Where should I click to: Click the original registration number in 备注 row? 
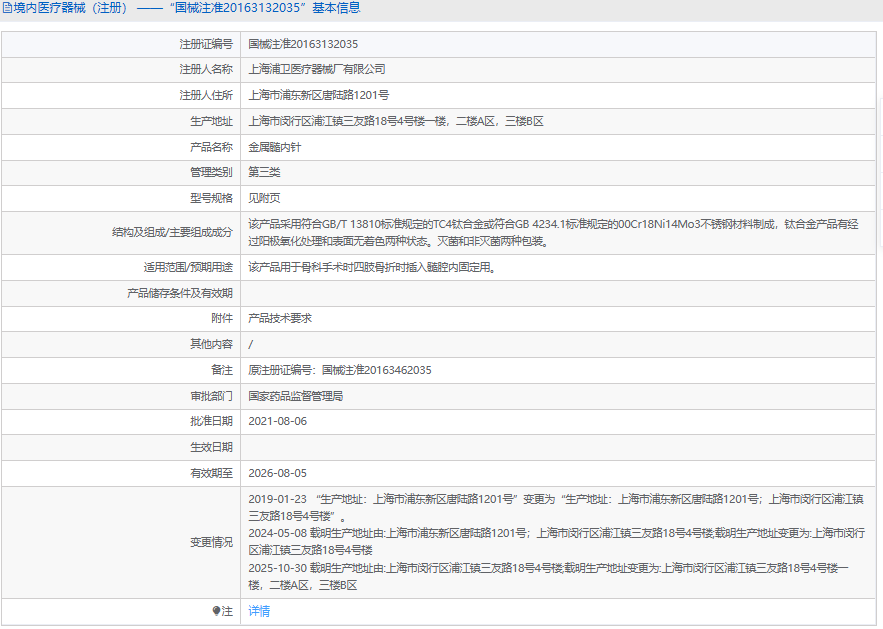tap(340, 370)
